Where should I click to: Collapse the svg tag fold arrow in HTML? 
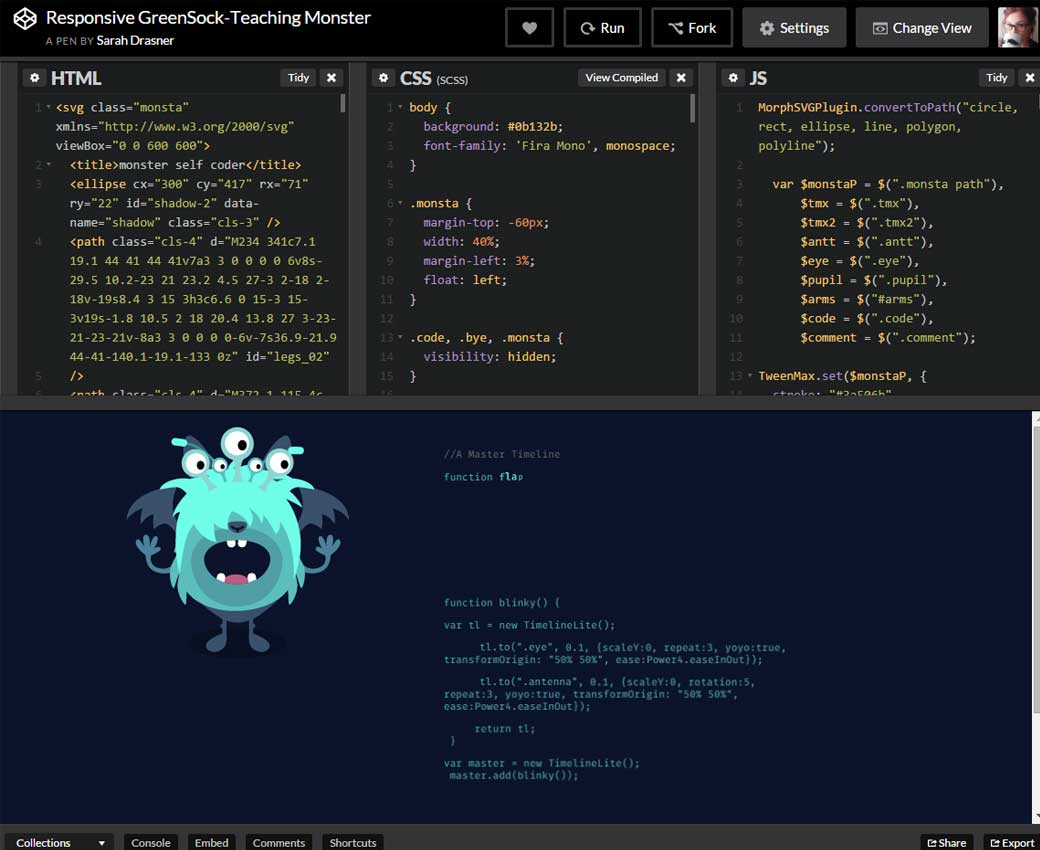coord(47,108)
